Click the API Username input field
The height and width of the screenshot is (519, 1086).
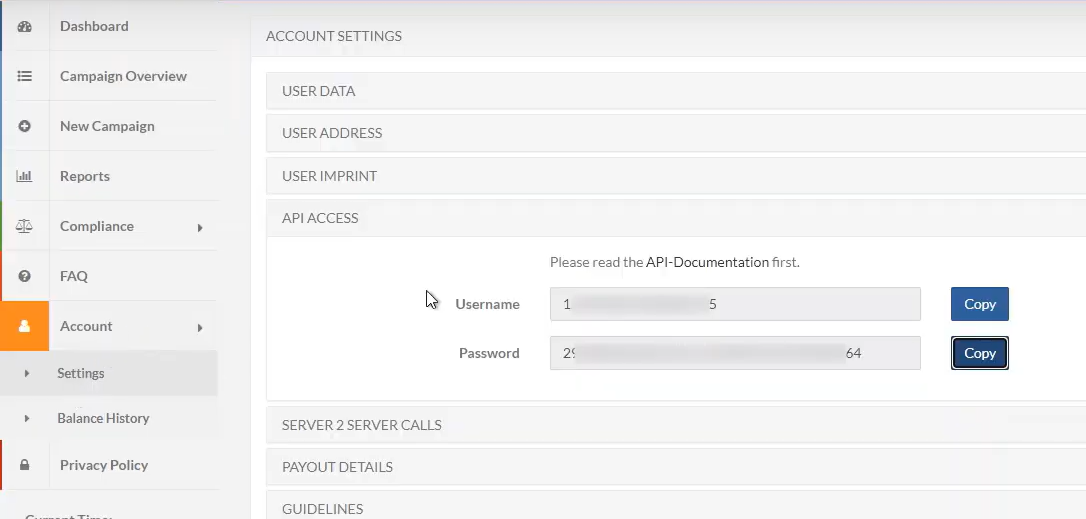click(x=735, y=304)
